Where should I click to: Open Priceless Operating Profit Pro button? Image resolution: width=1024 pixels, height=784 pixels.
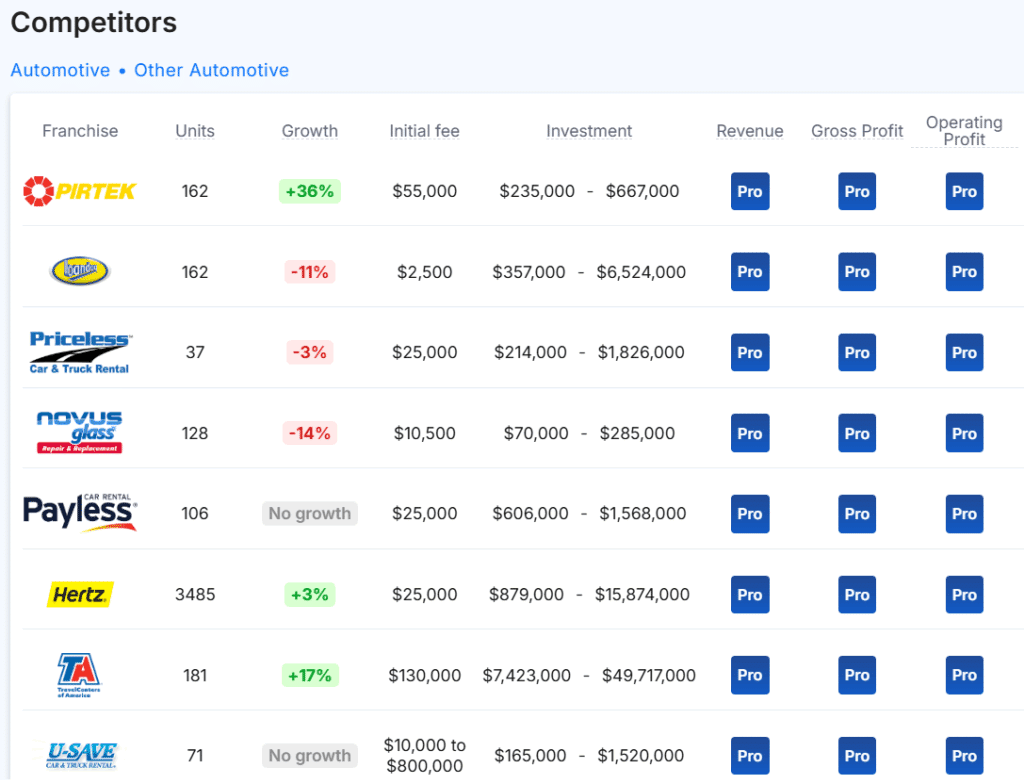click(x=964, y=352)
